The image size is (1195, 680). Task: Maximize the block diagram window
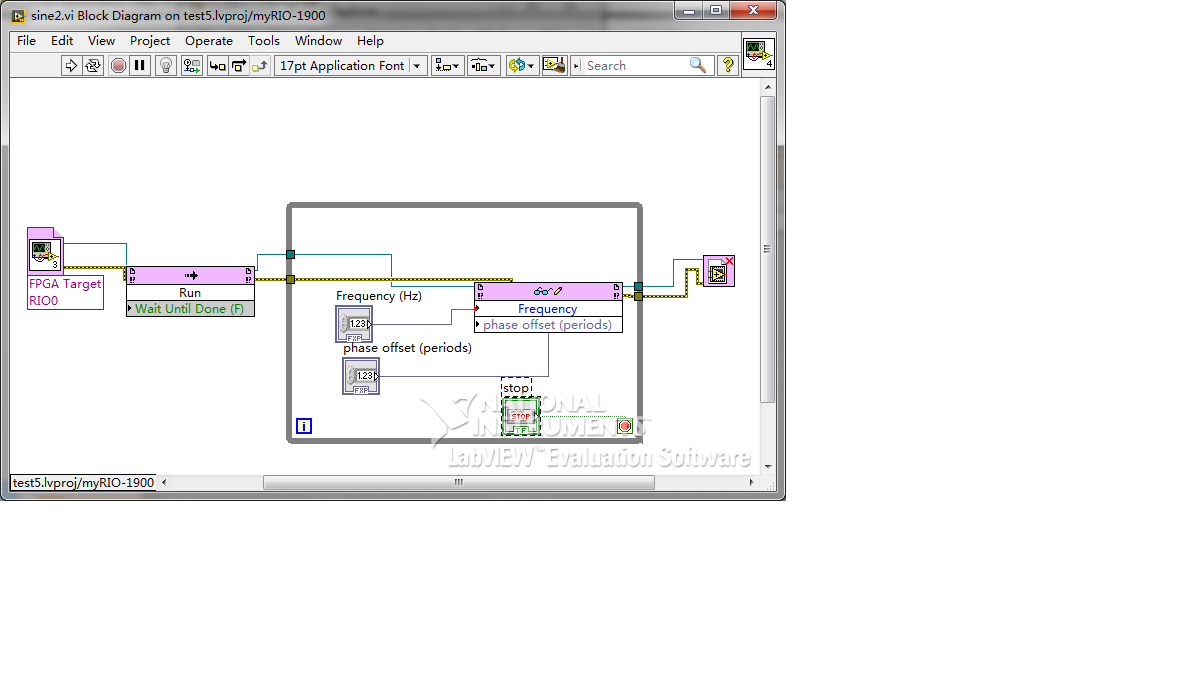pyautogui.click(x=716, y=11)
